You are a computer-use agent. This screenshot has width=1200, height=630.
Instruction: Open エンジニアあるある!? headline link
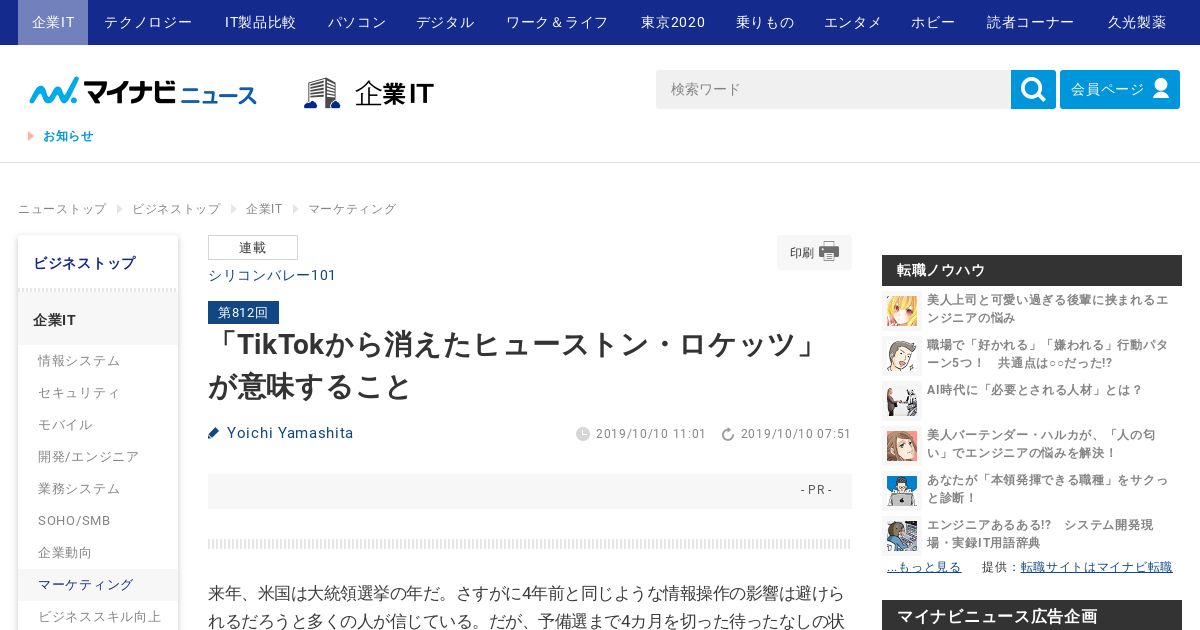click(1040, 534)
